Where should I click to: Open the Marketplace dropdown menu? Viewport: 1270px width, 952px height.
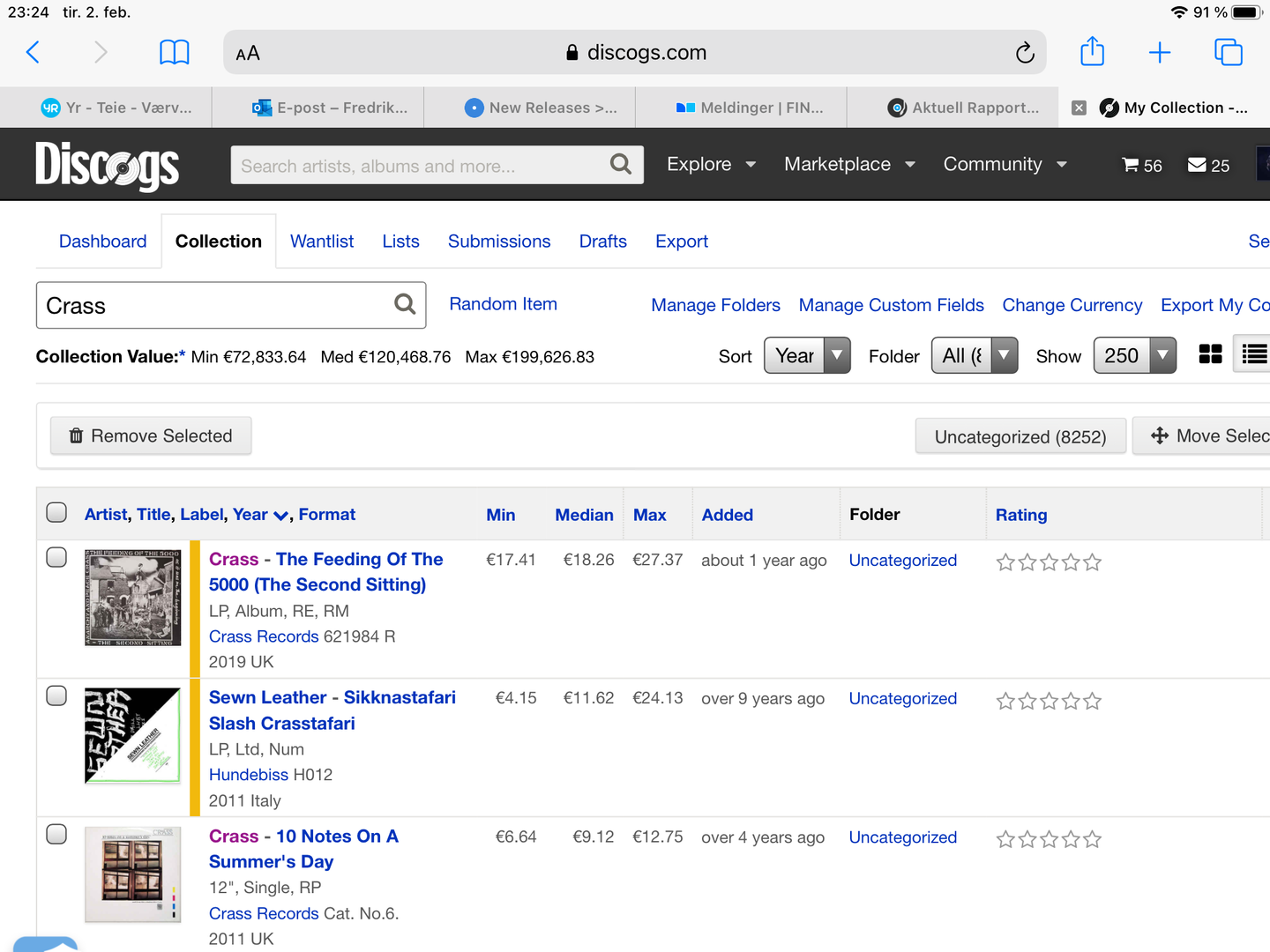(849, 165)
